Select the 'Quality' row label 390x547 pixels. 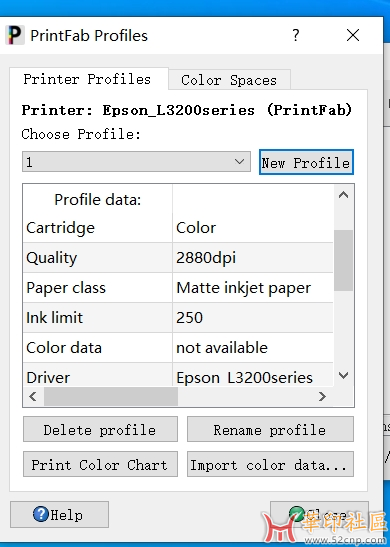(x=98, y=258)
